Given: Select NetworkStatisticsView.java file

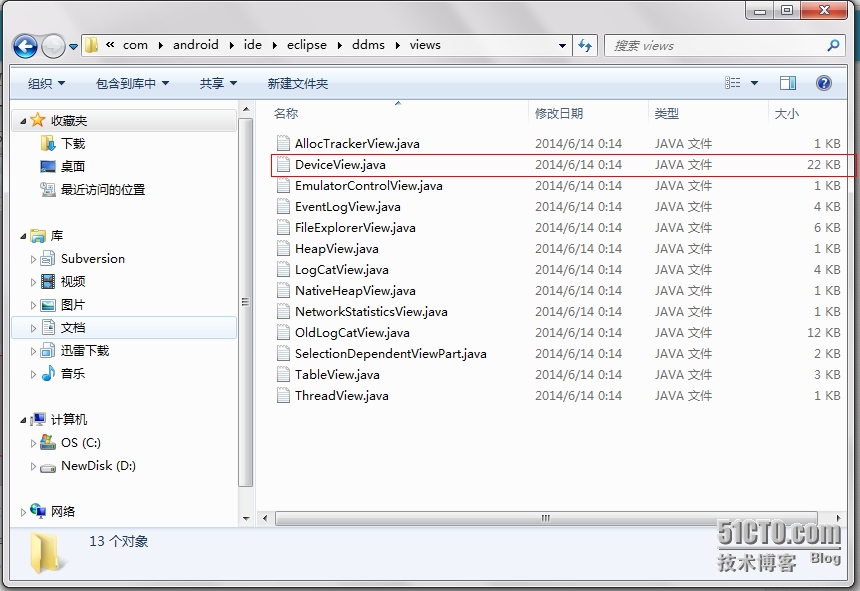Looking at the screenshot, I should (x=371, y=312).
